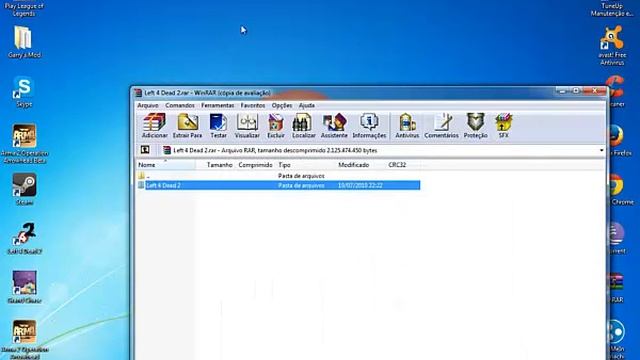Screen dimensions: 640x360
Task: Click the up-one-level folder button
Action: (145, 150)
